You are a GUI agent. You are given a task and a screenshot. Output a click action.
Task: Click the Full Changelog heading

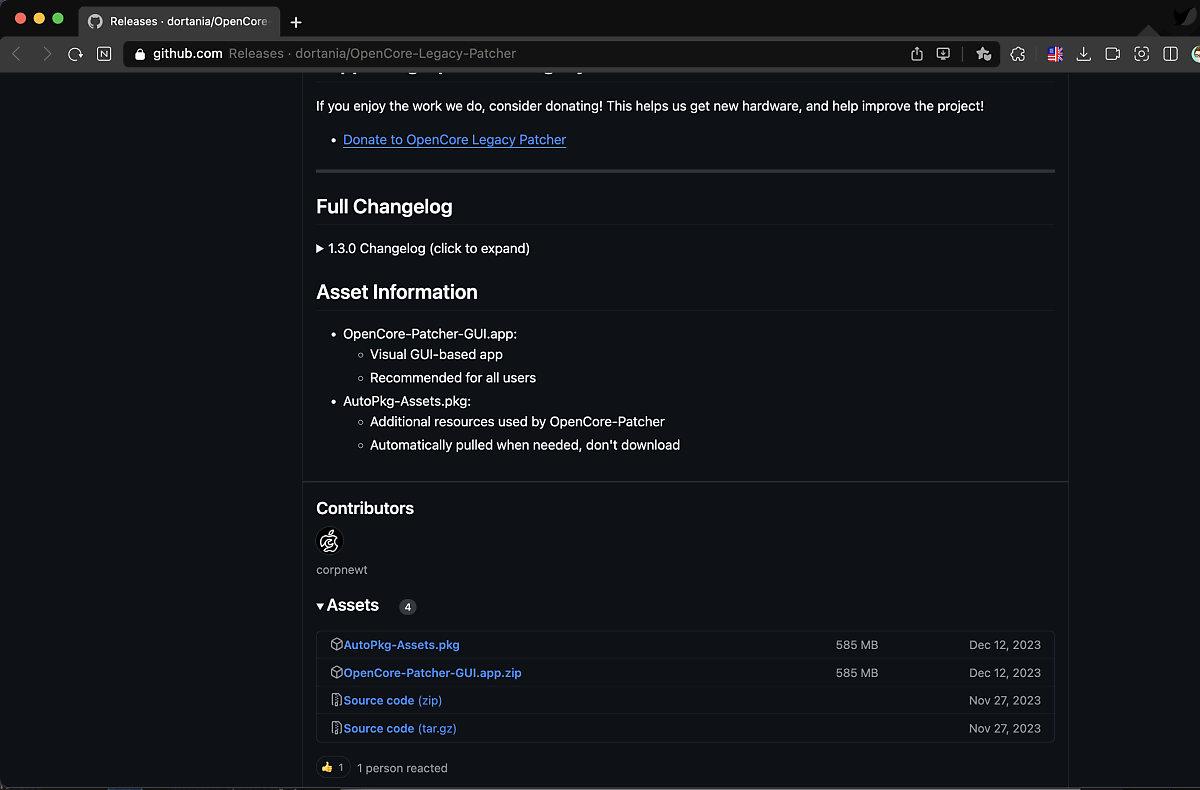coord(384,207)
